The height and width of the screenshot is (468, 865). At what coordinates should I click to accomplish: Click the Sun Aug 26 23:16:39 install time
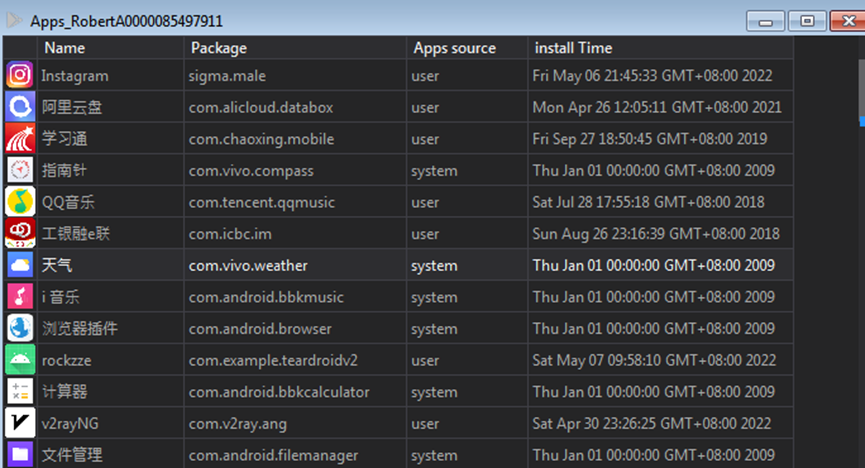point(661,233)
